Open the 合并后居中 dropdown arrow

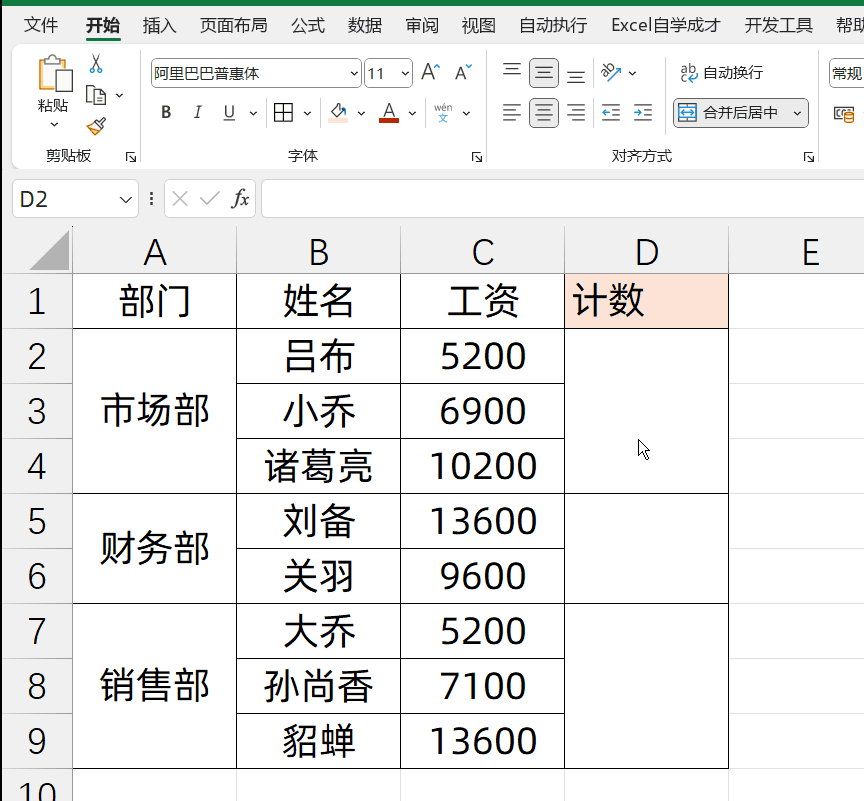pos(797,113)
